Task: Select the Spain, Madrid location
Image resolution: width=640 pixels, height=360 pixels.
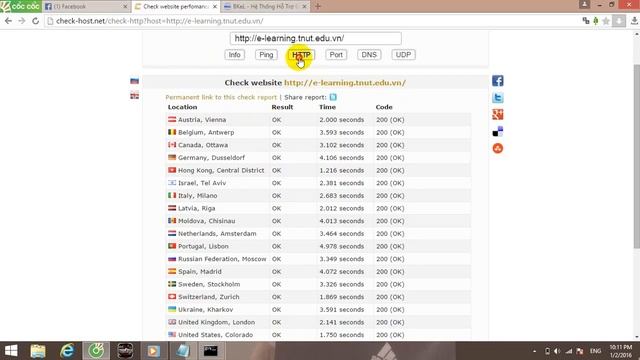Action: click(200, 271)
